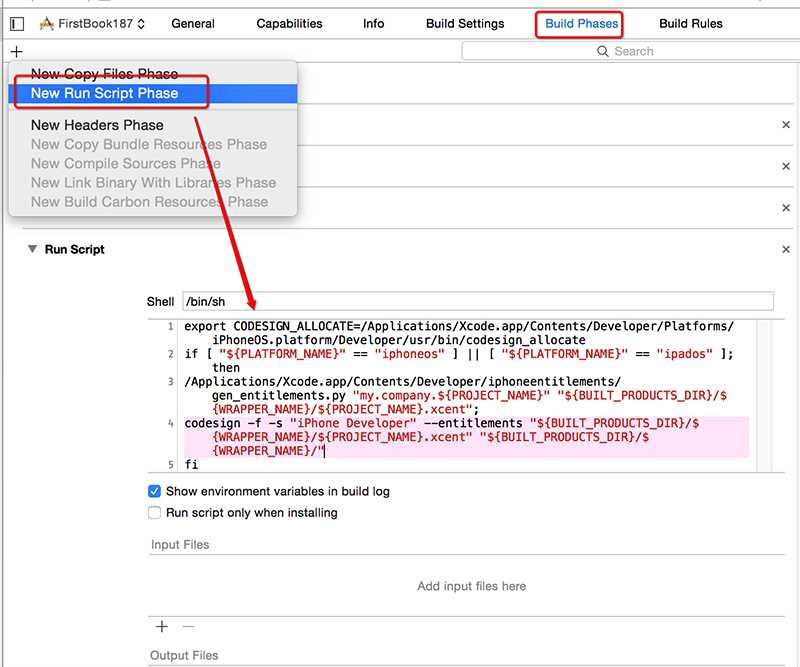The height and width of the screenshot is (667, 800).
Task: Delete the Run Script phase with X
Action: pyautogui.click(x=786, y=250)
